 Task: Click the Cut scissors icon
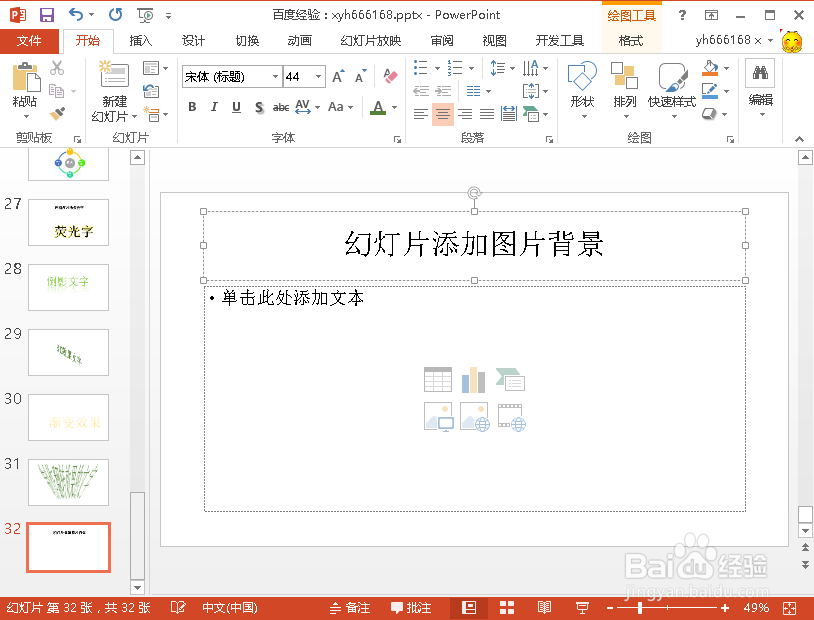point(57,68)
